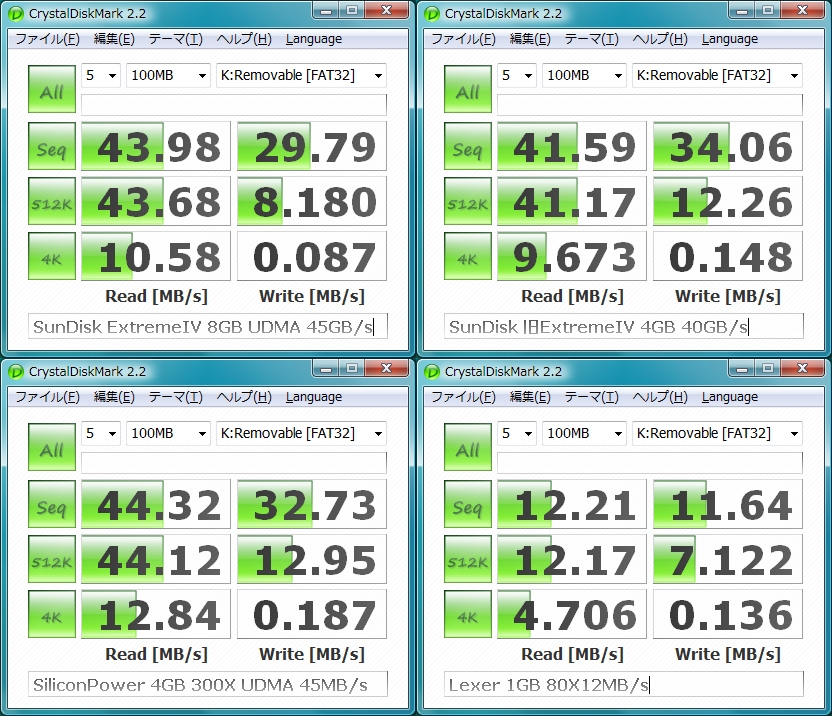Open Language menu in SunDisk 4GB window
This screenshot has height=716, width=832.
click(x=730, y=39)
